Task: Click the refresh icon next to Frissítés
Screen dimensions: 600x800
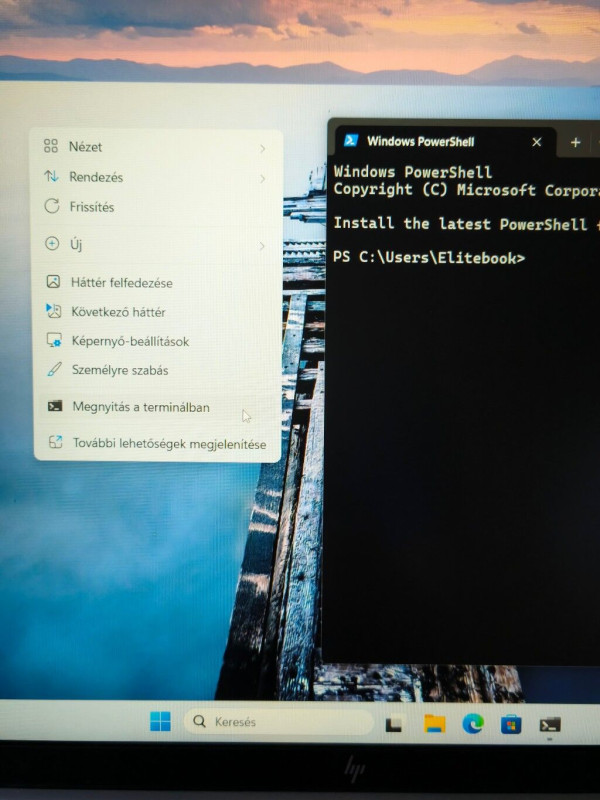Action: [52, 206]
